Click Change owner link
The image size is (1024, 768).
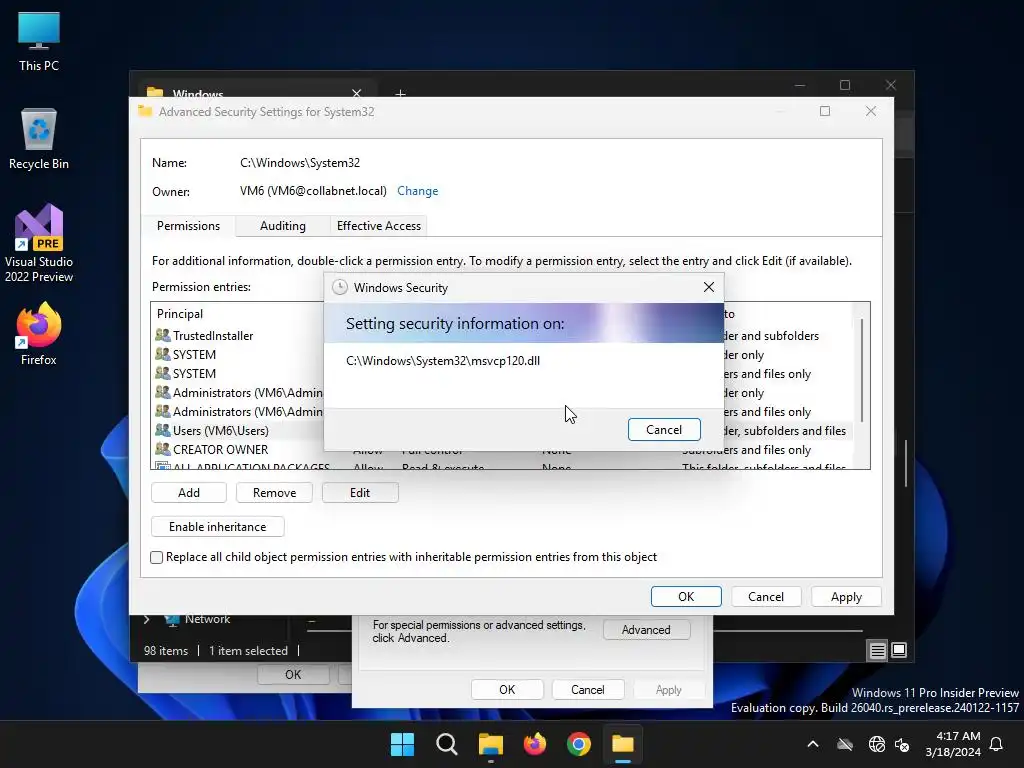click(417, 191)
